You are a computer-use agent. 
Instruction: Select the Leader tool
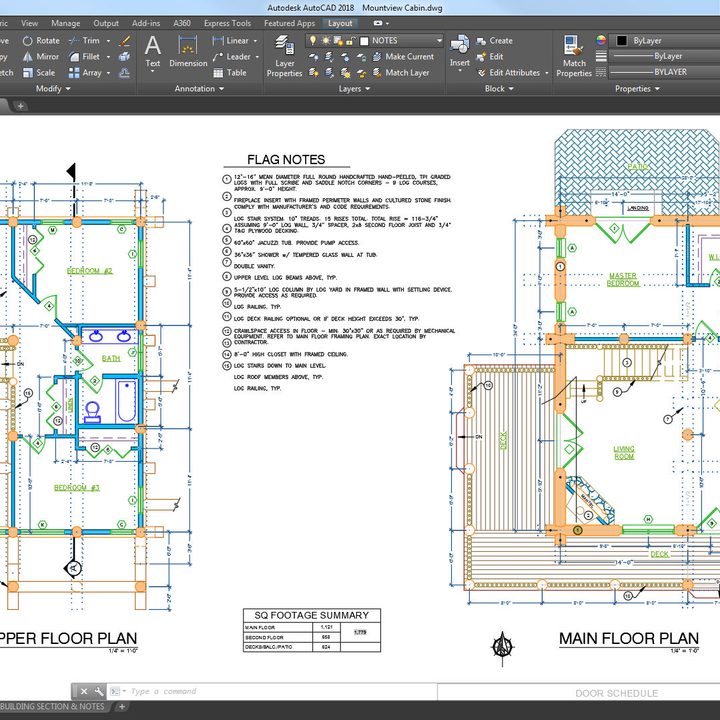click(231, 56)
